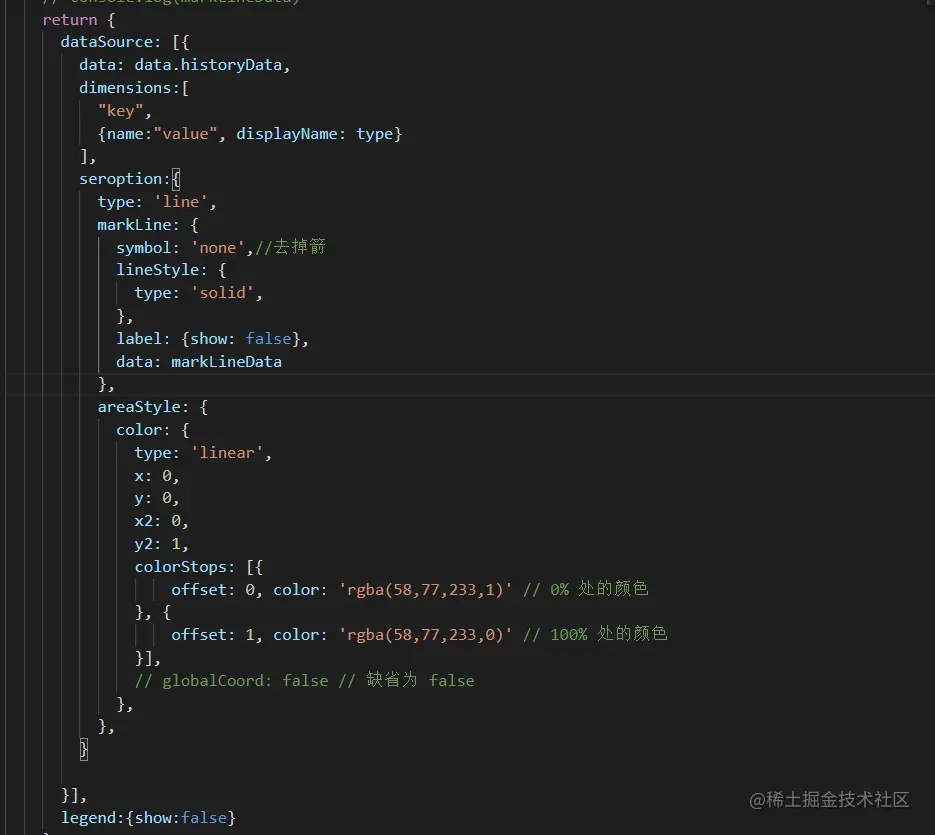Place cursor at 'seroption:{' line
The width and height of the screenshot is (935, 835).
click(129, 179)
